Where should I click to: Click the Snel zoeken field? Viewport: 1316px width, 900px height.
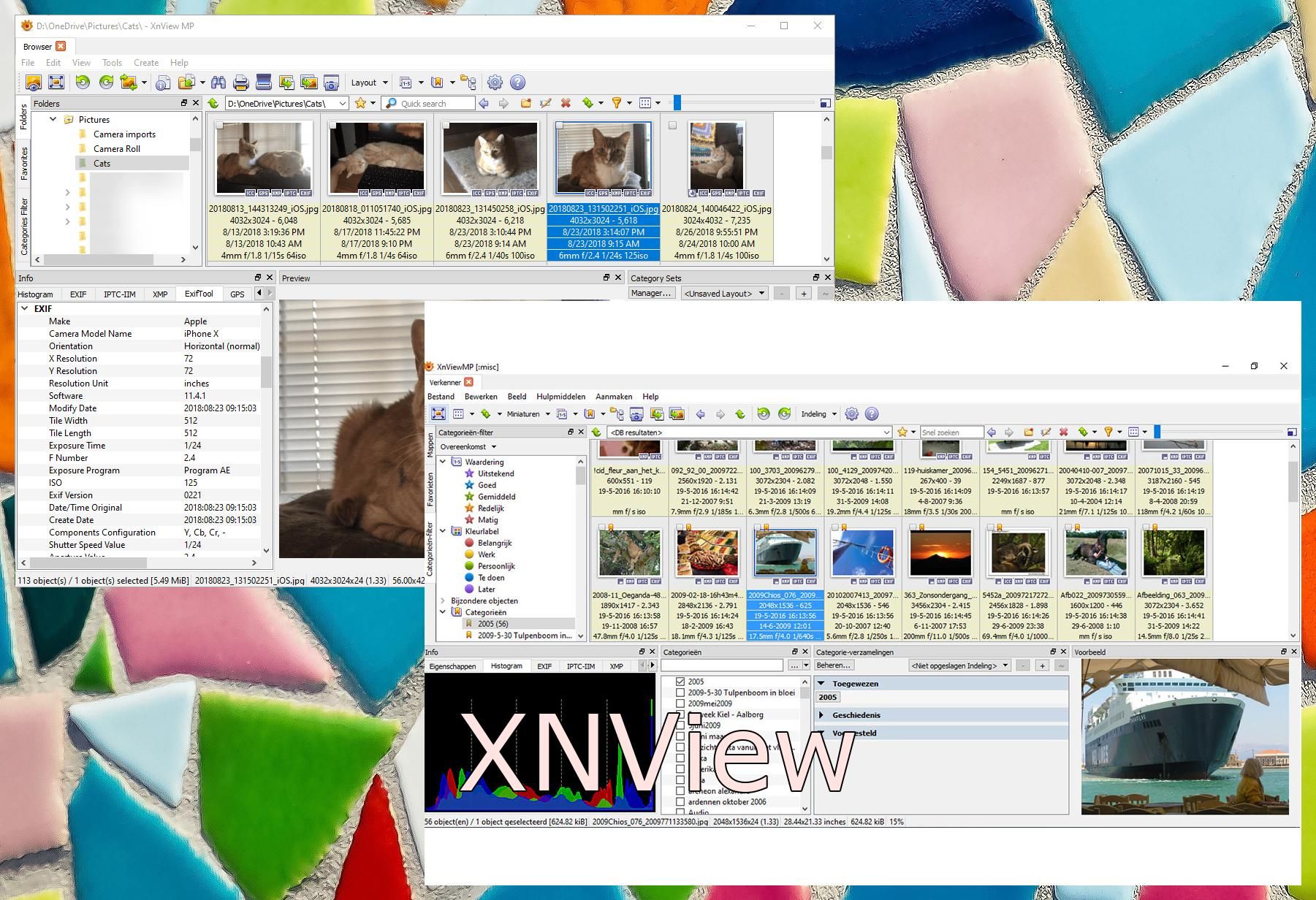[x=951, y=432]
